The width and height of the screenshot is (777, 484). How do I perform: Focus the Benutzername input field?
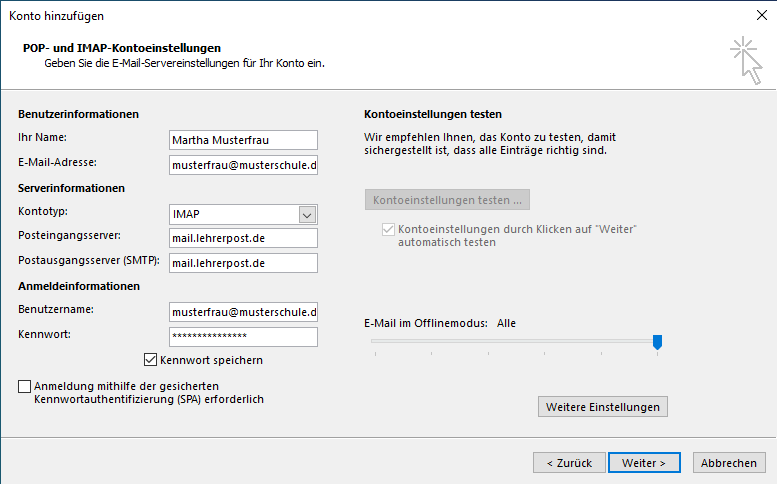point(243,312)
